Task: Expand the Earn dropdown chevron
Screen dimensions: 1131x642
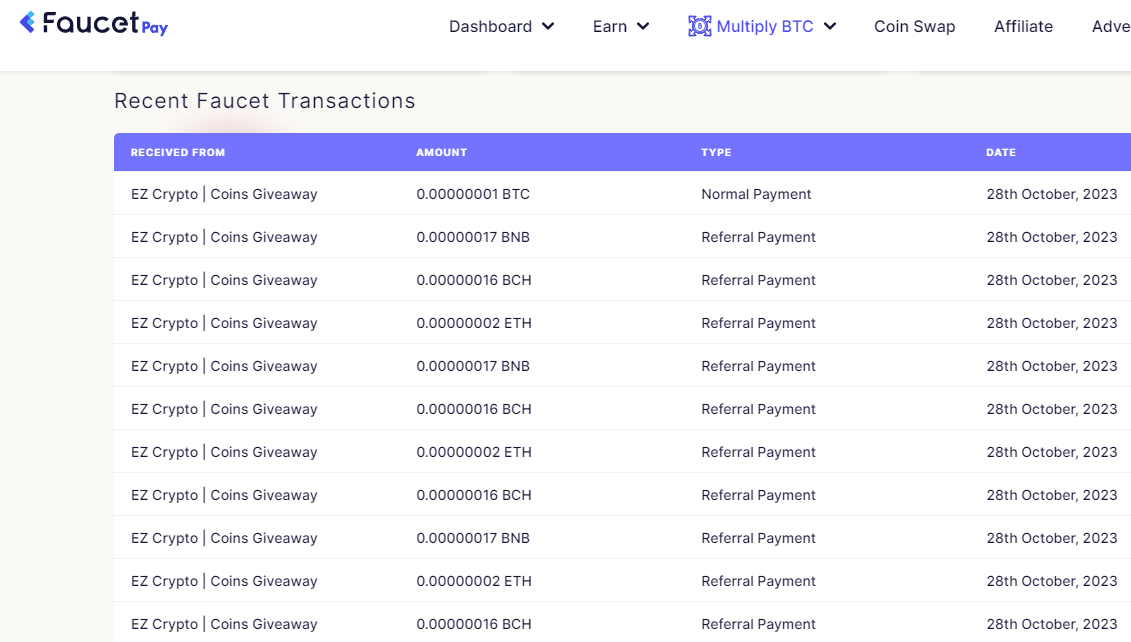Action: tap(643, 27)
